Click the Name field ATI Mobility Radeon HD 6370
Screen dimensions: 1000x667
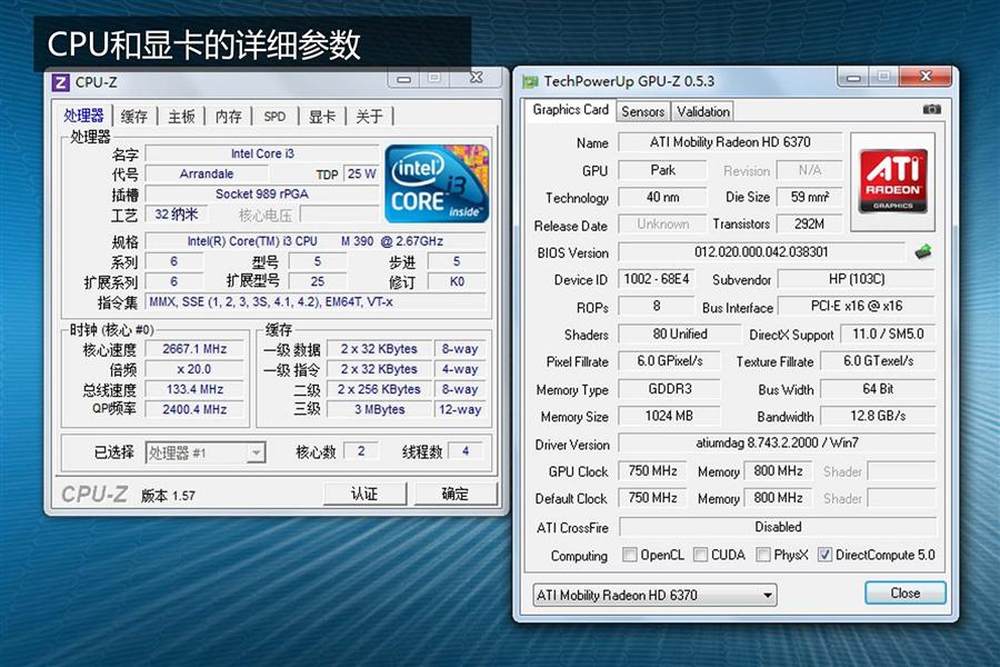pyautogui.click(x=730, y=142)
